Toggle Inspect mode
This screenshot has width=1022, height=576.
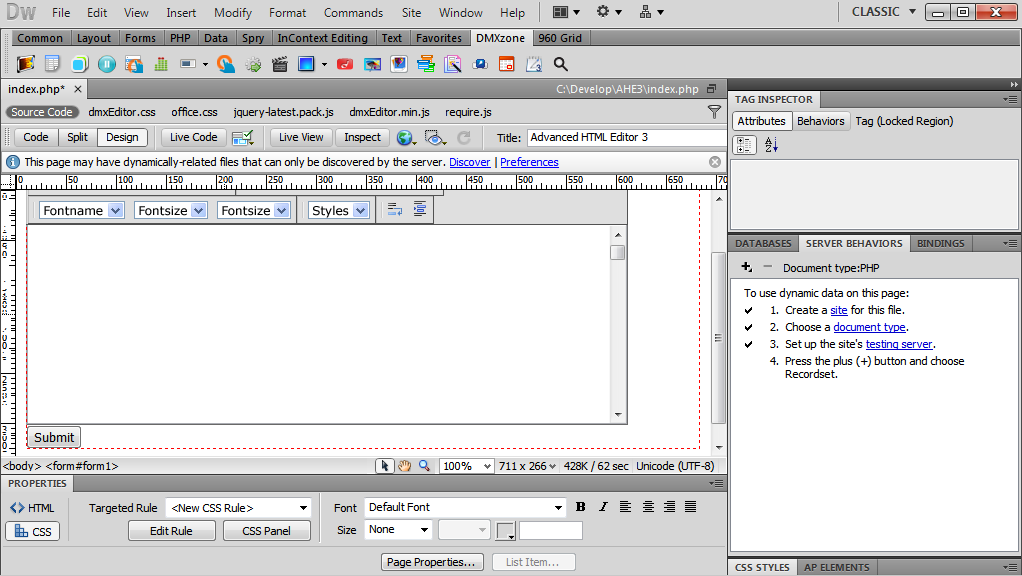click(362, 137)
